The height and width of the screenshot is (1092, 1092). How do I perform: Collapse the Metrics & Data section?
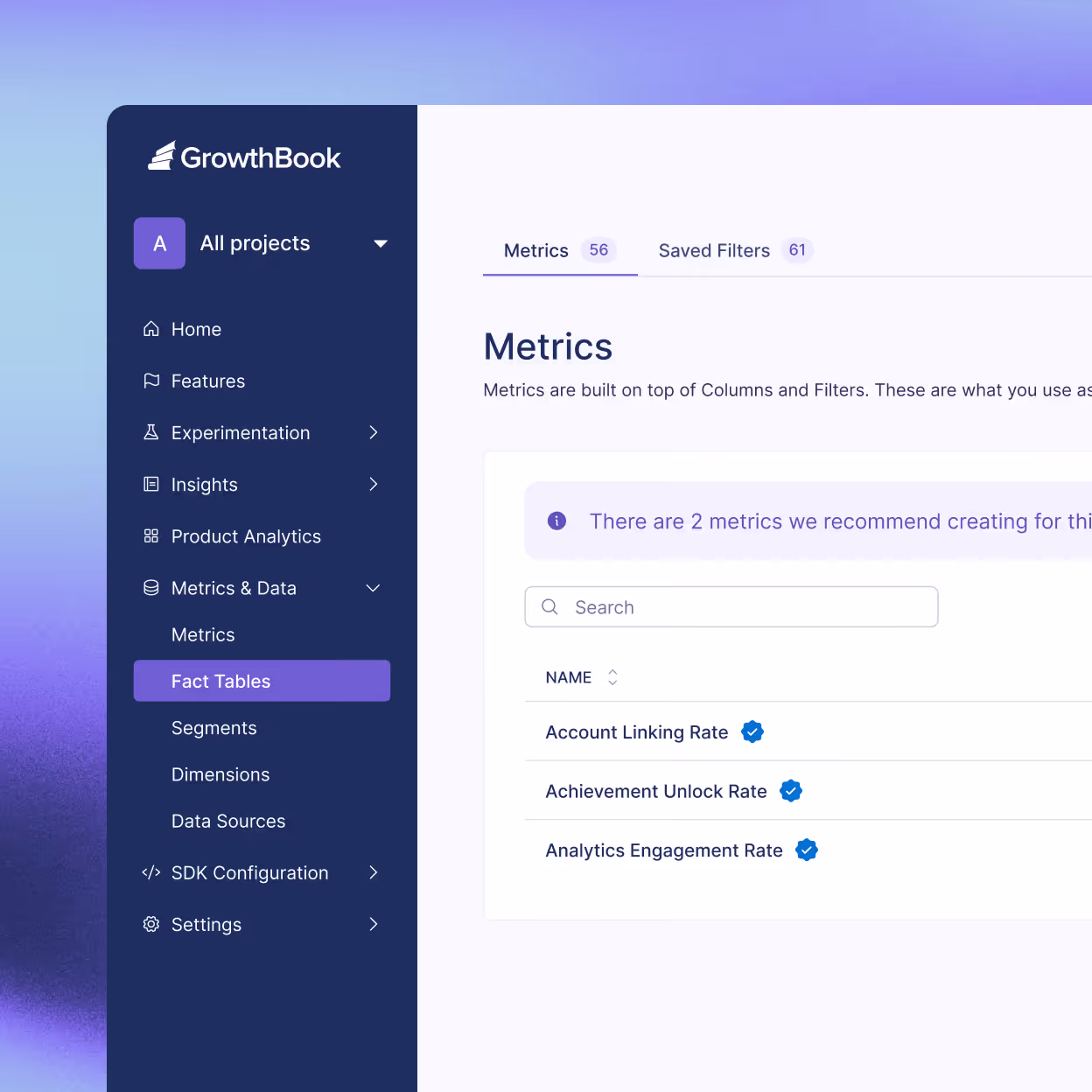[x=373, y=587]
